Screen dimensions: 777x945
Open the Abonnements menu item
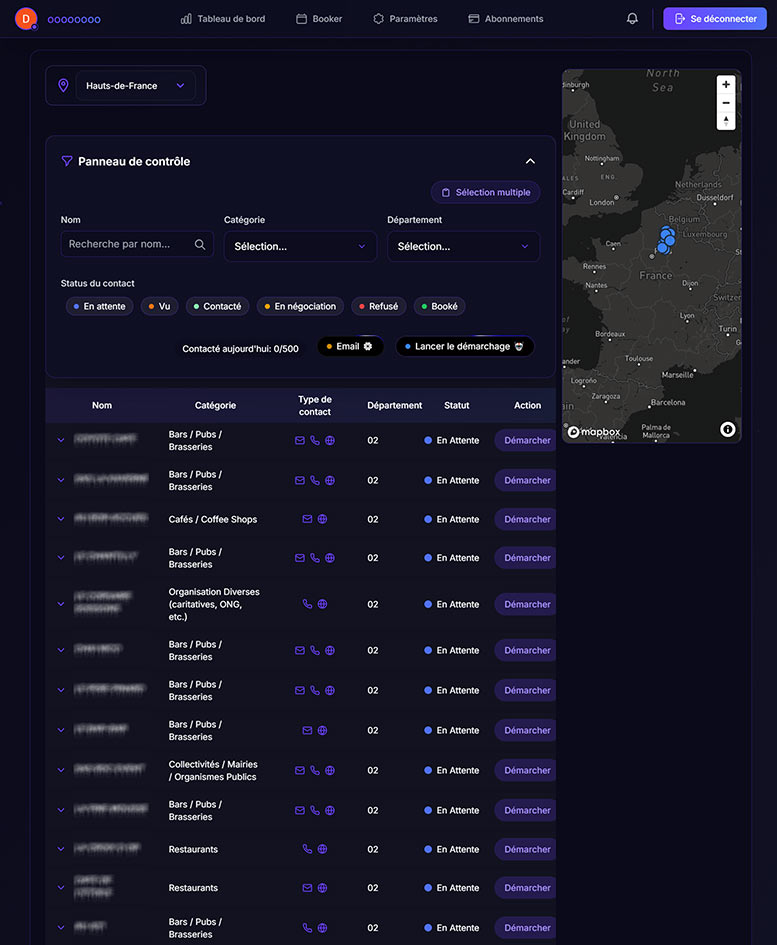point(506,19)
